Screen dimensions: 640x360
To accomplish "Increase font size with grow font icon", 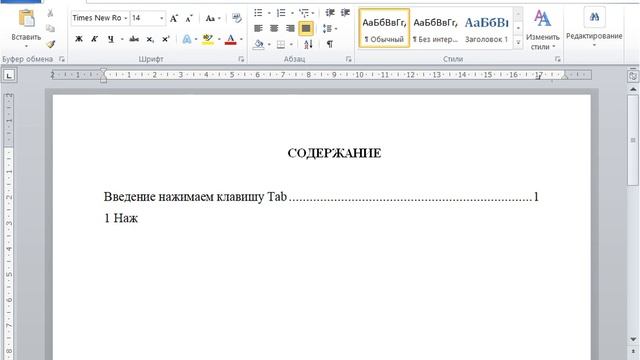I will coord(174,18).
